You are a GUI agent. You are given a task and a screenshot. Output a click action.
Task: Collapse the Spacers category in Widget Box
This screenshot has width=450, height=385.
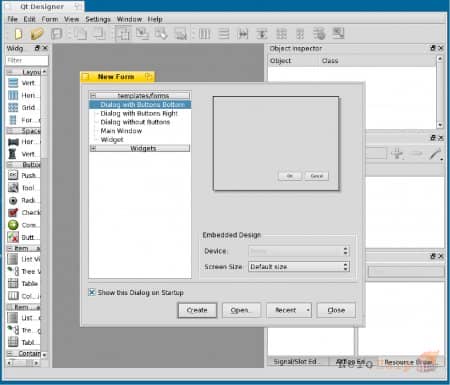click(x=10, y=131)
